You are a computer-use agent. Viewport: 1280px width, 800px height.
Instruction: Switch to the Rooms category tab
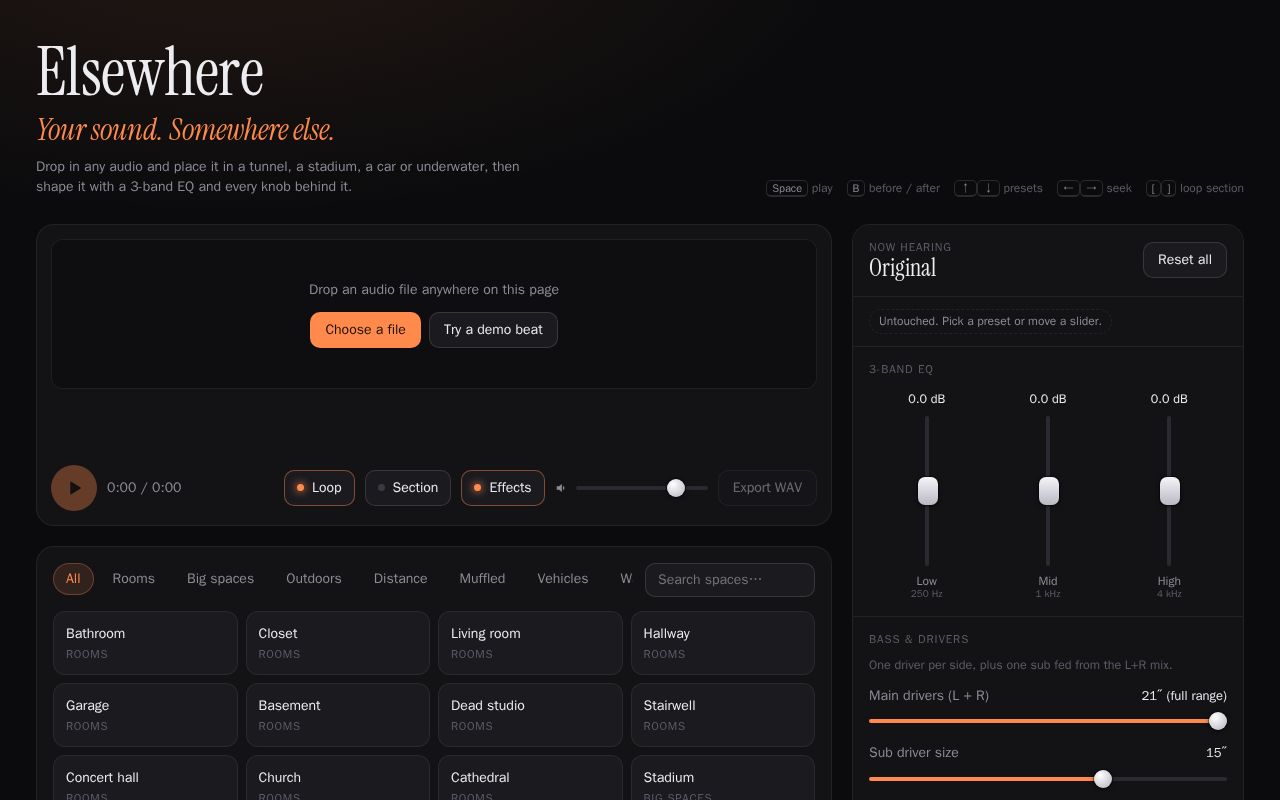[134, 579]
